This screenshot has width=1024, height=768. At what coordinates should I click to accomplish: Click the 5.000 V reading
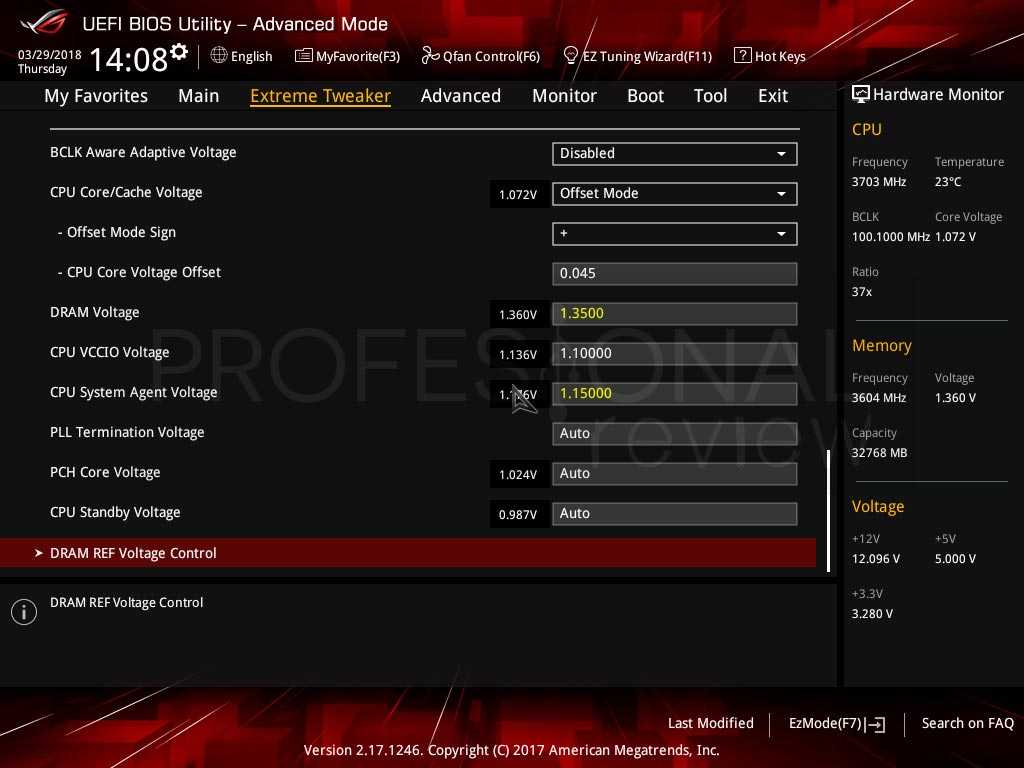(x=955, y=559)
